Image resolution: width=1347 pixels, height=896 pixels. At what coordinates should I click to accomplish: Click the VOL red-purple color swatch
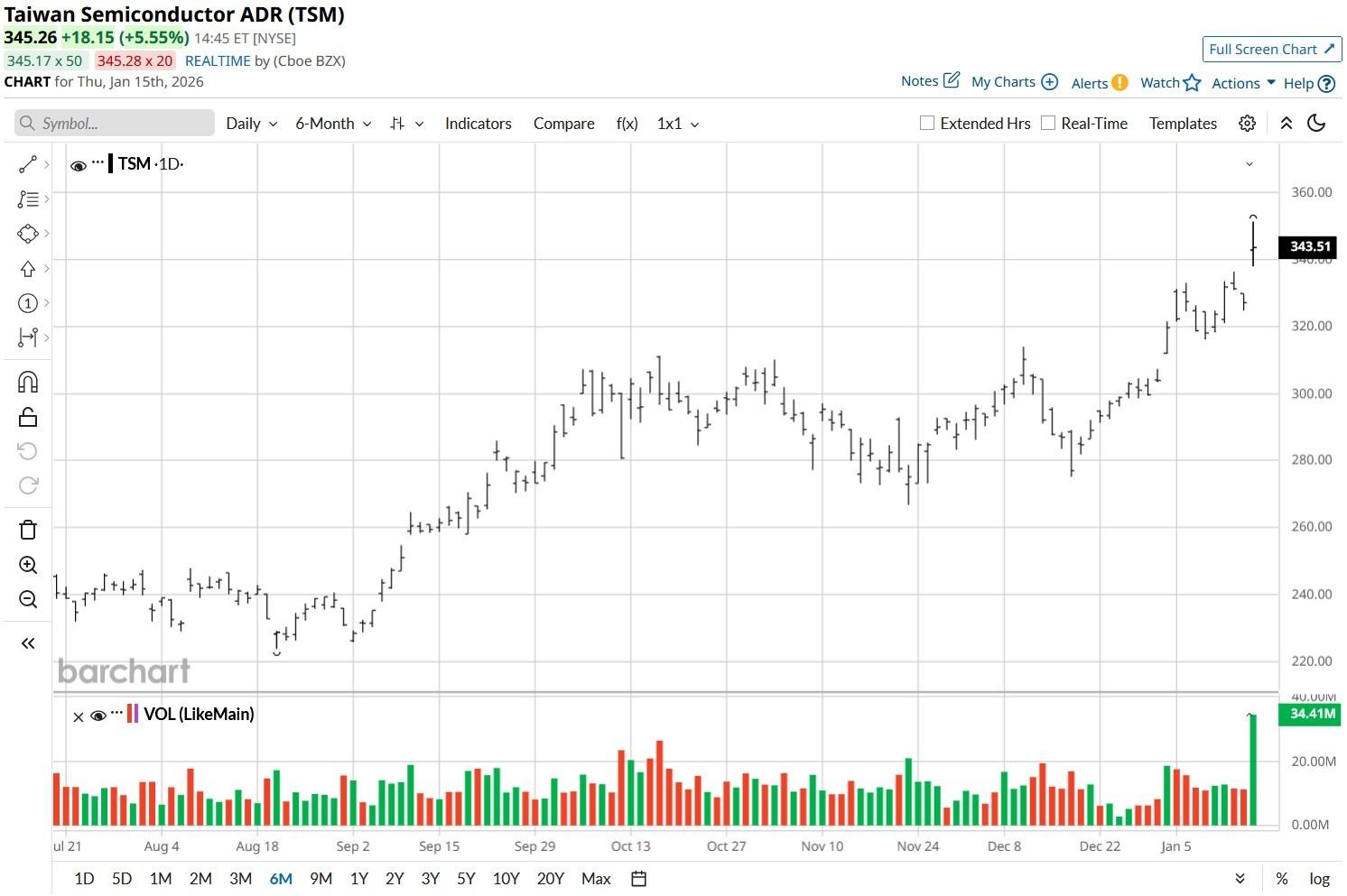[133, 714]
